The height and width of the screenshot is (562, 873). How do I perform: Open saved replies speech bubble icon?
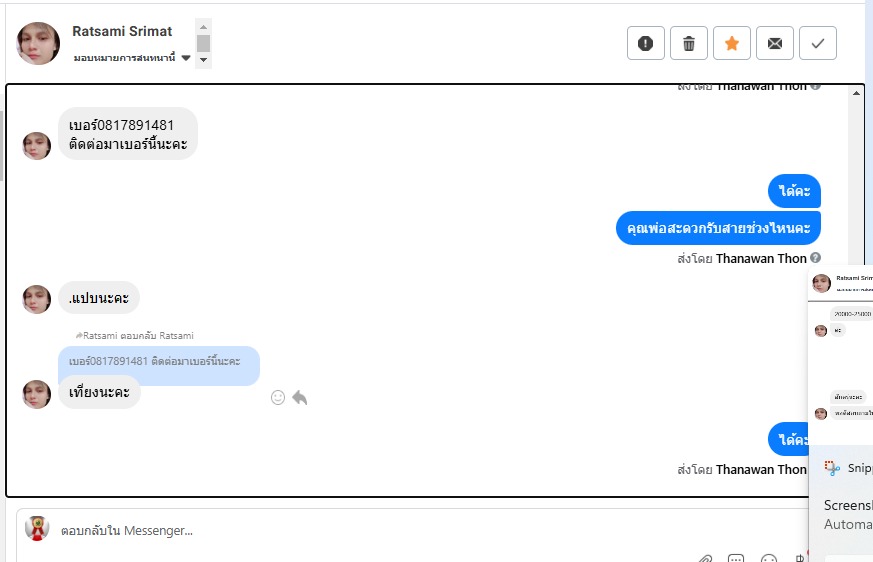[736, 558]
